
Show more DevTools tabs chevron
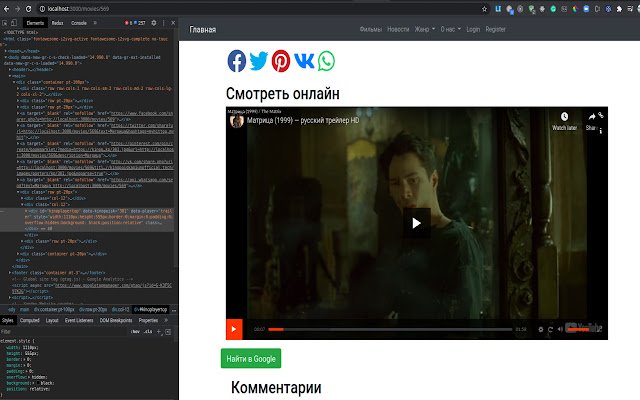pos(95,23)
